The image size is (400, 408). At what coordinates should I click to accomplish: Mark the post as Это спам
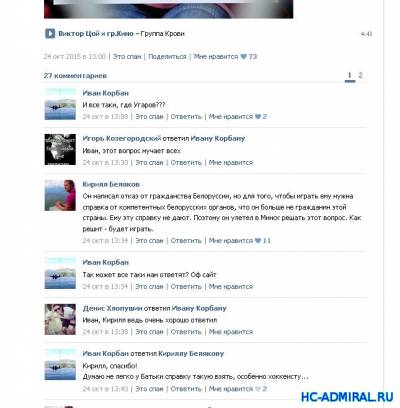(127, 57)
